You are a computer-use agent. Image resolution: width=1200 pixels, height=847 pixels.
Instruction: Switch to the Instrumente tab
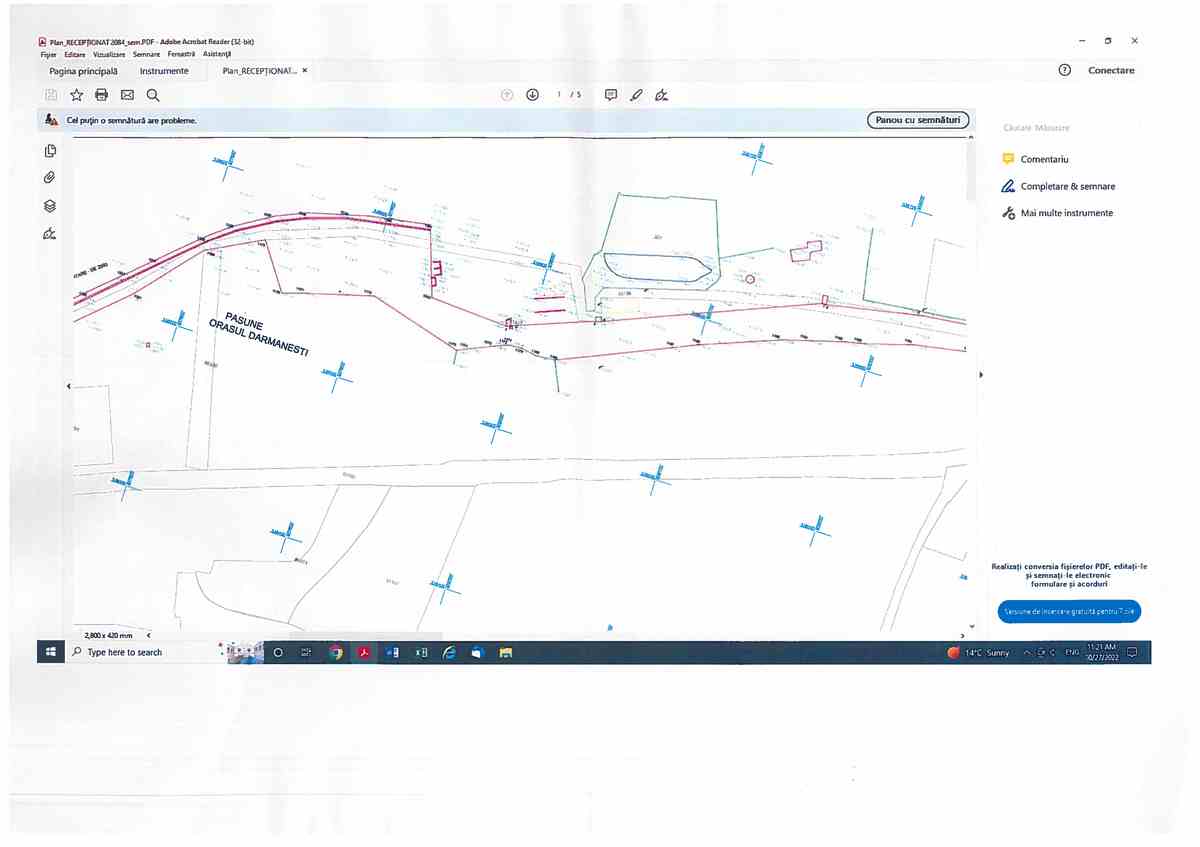point(164,71)
